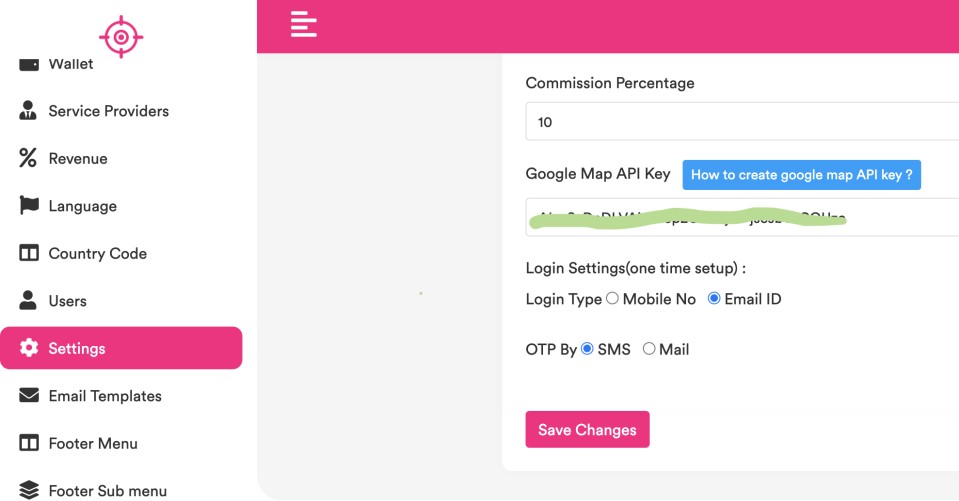
Task: Click the Language flag icon
Action: pyautogui.click(x=29, y=206)
